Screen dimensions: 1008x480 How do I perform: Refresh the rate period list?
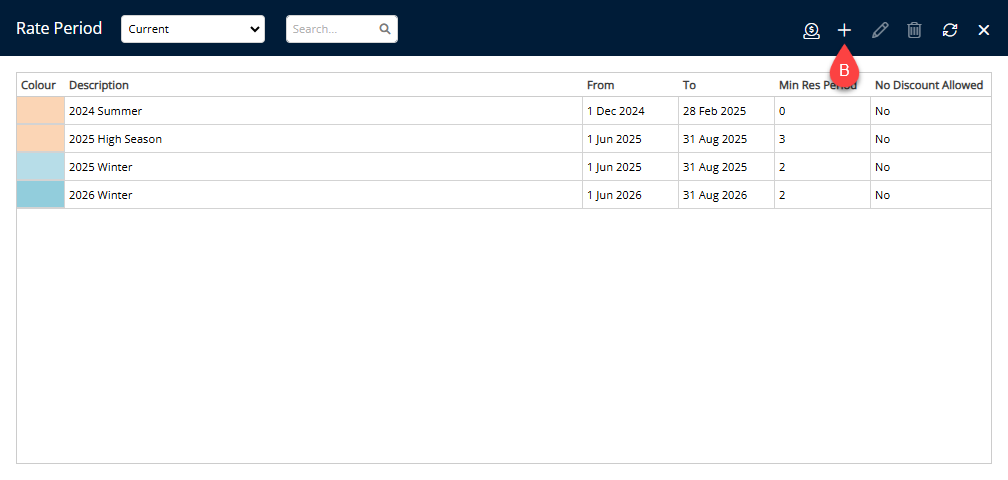950,30
